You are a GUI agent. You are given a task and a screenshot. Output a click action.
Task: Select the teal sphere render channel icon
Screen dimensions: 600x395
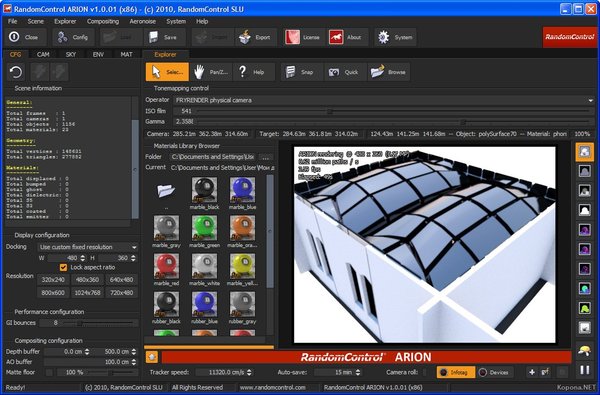(x=584, y=288)
